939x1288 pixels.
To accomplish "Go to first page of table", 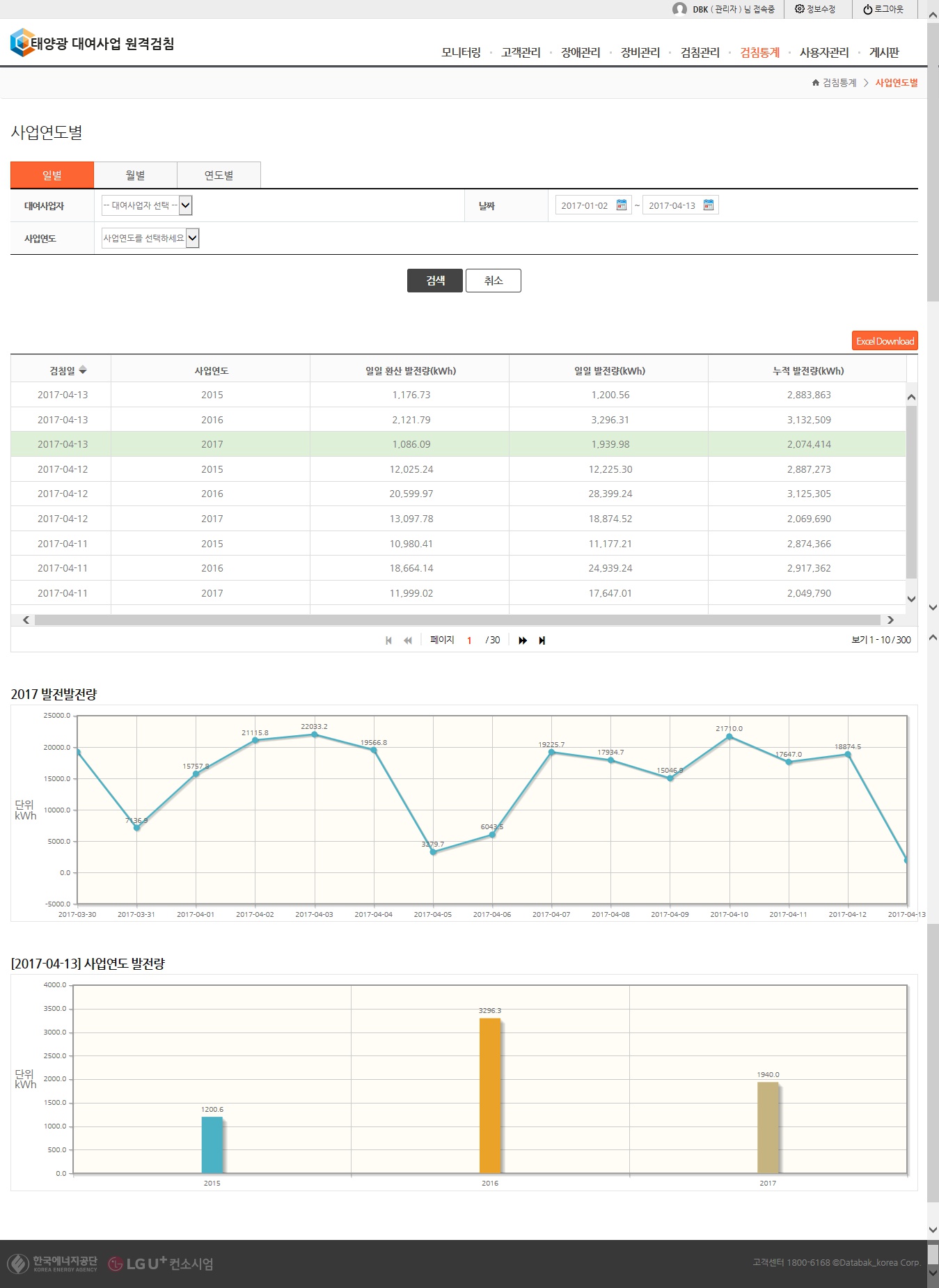I will point(388,641).
